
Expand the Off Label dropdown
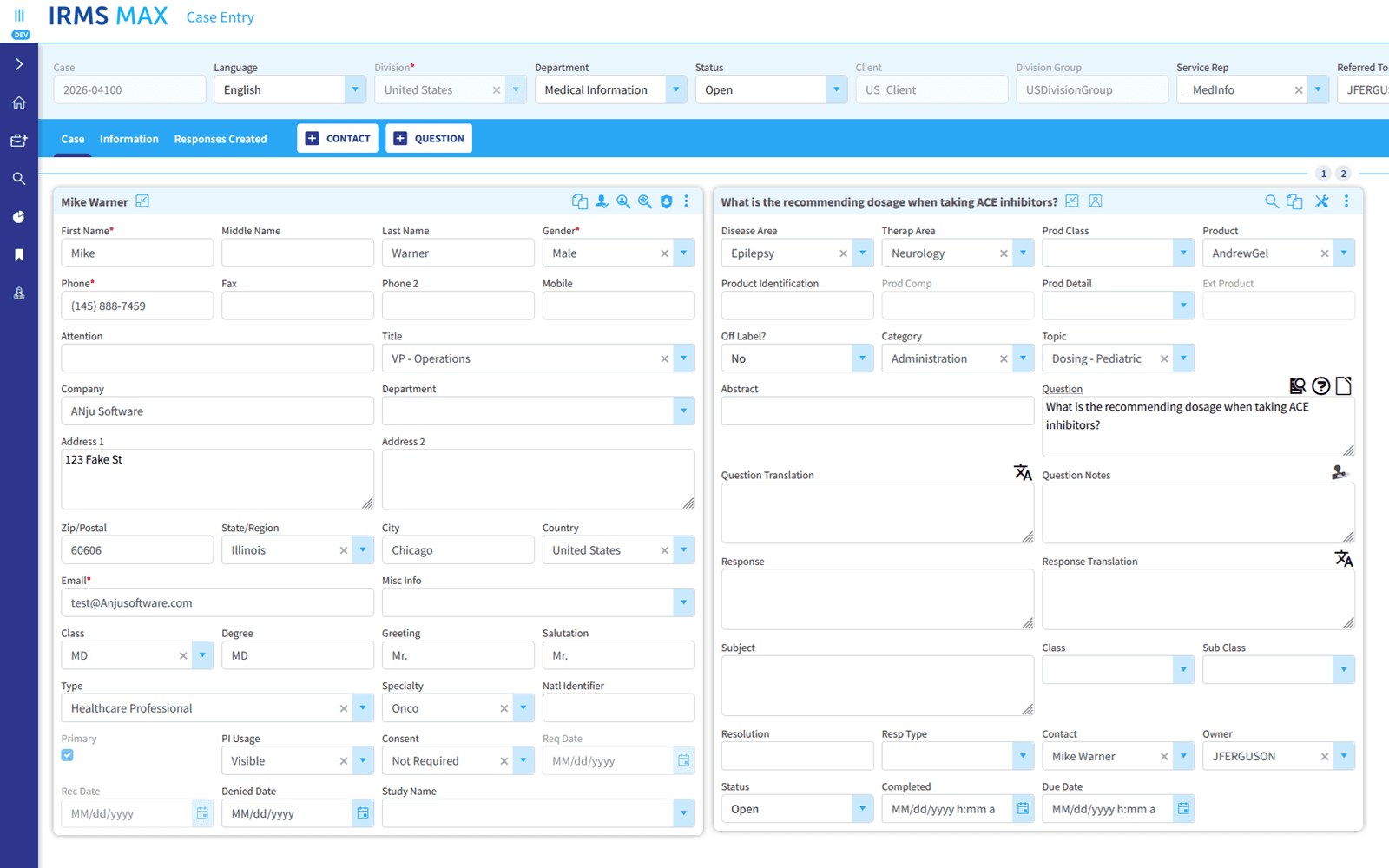(863, 358)
